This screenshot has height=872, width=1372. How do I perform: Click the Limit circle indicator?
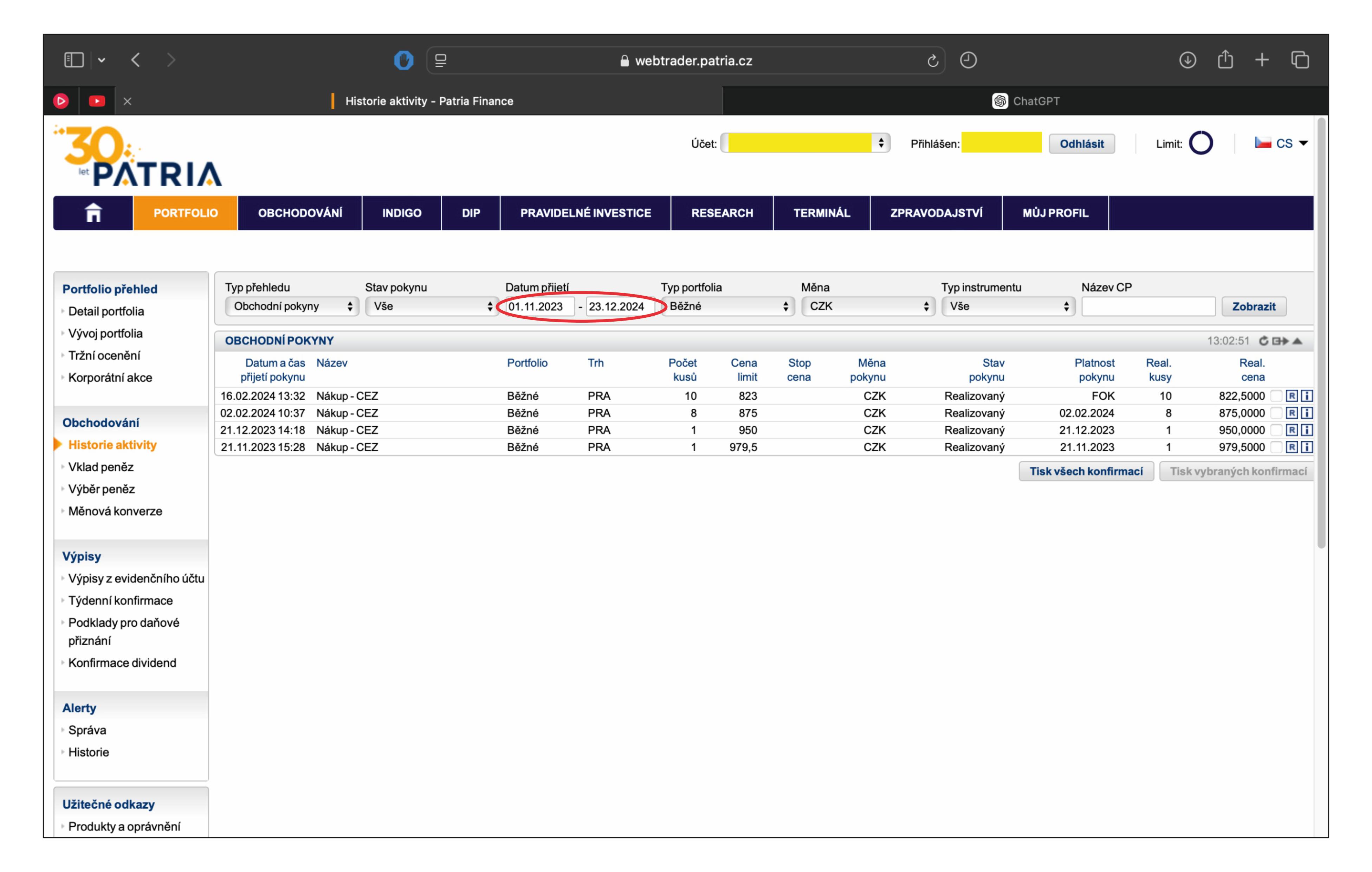tap(1200, 143)
